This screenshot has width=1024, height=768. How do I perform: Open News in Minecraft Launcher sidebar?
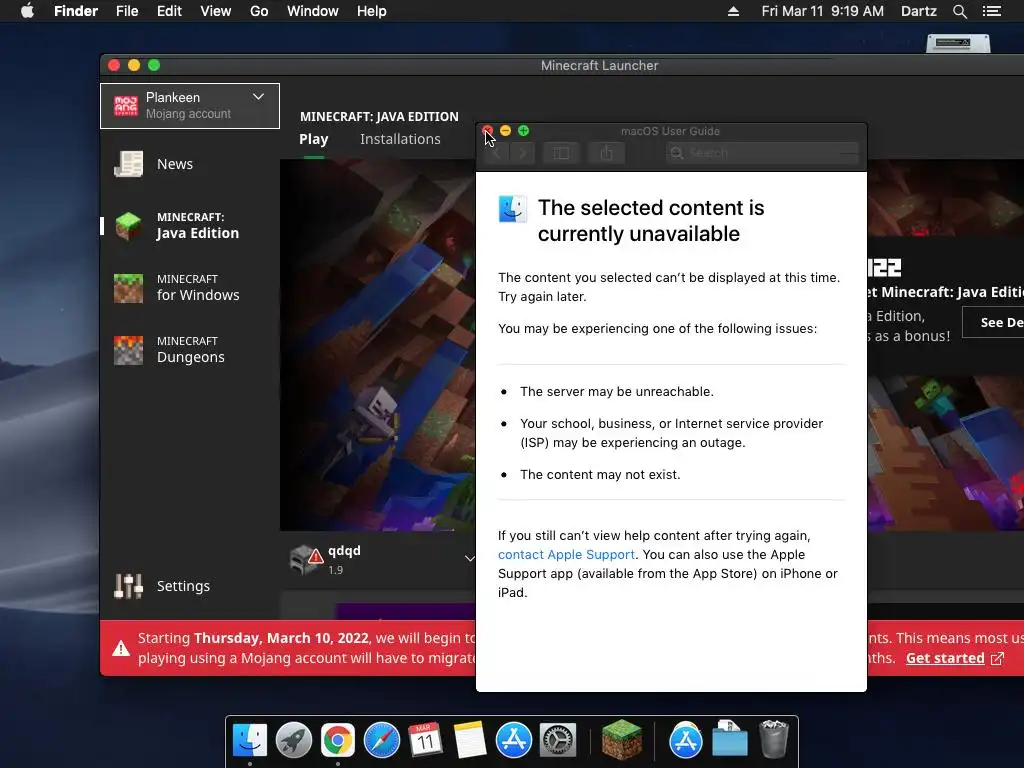pyautogui.click(x=189, y=164)
